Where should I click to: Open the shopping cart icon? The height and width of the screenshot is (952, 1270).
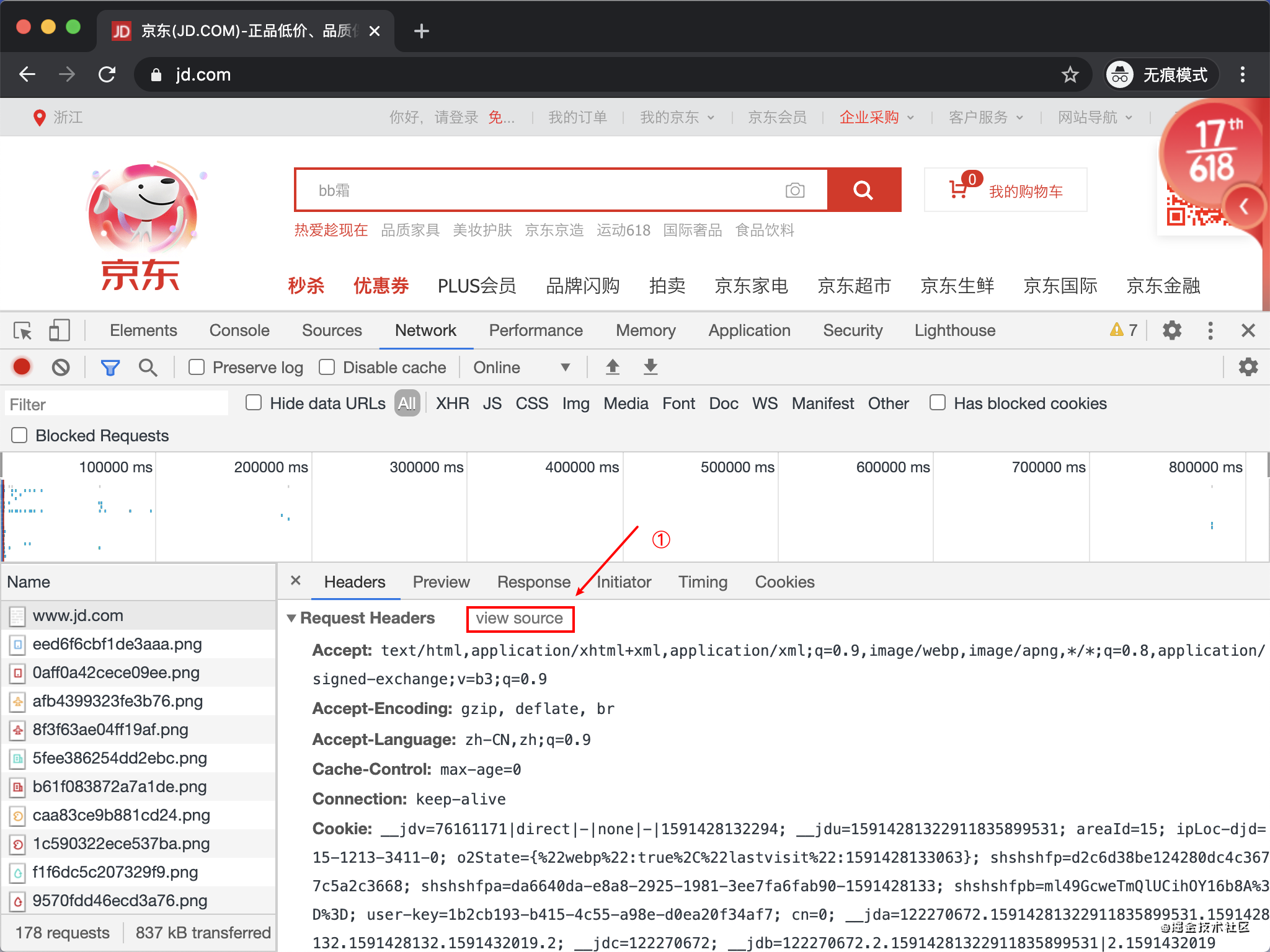pos(959,189)
